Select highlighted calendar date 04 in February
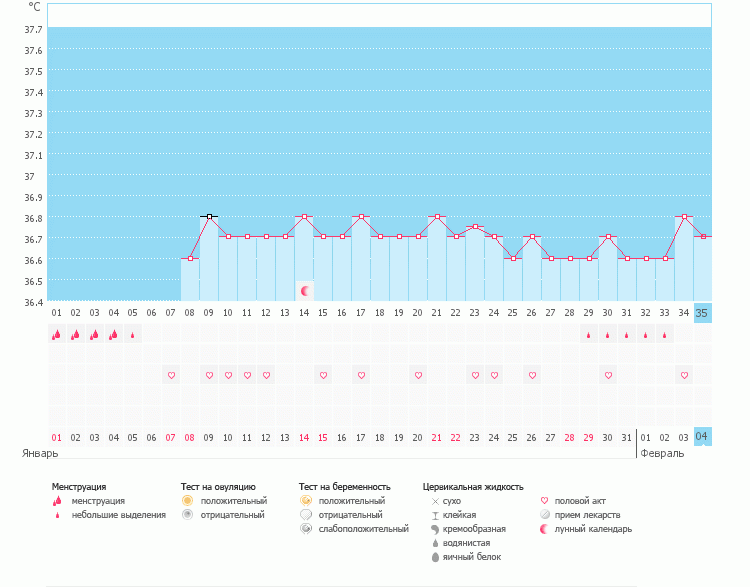750x587 pixels. (702, 437)
